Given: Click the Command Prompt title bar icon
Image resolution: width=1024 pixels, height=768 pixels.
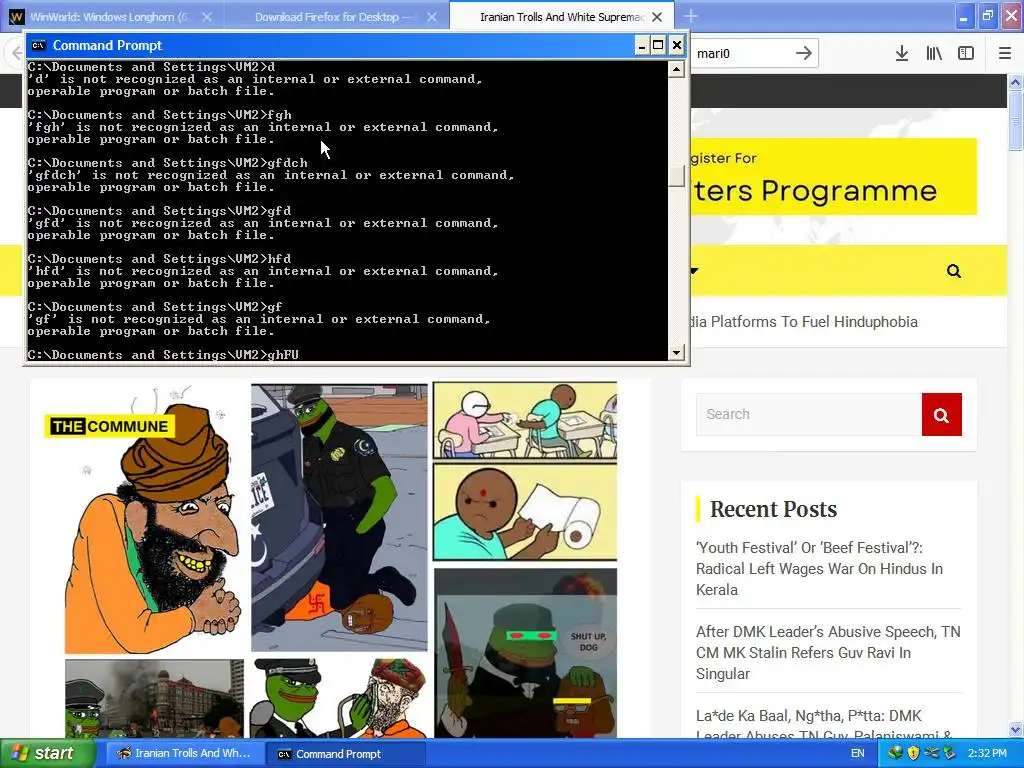Looking at the screenshot, I should [39, 45].
